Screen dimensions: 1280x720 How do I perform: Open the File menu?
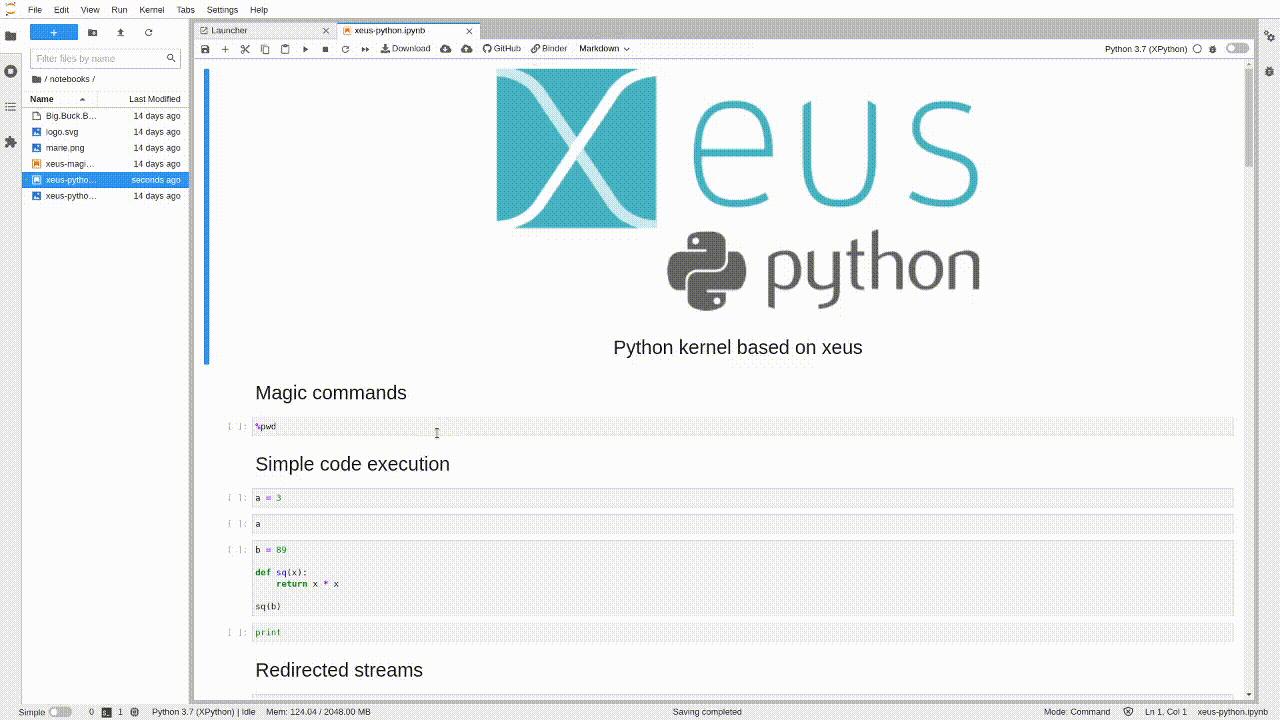coord(35,10)
